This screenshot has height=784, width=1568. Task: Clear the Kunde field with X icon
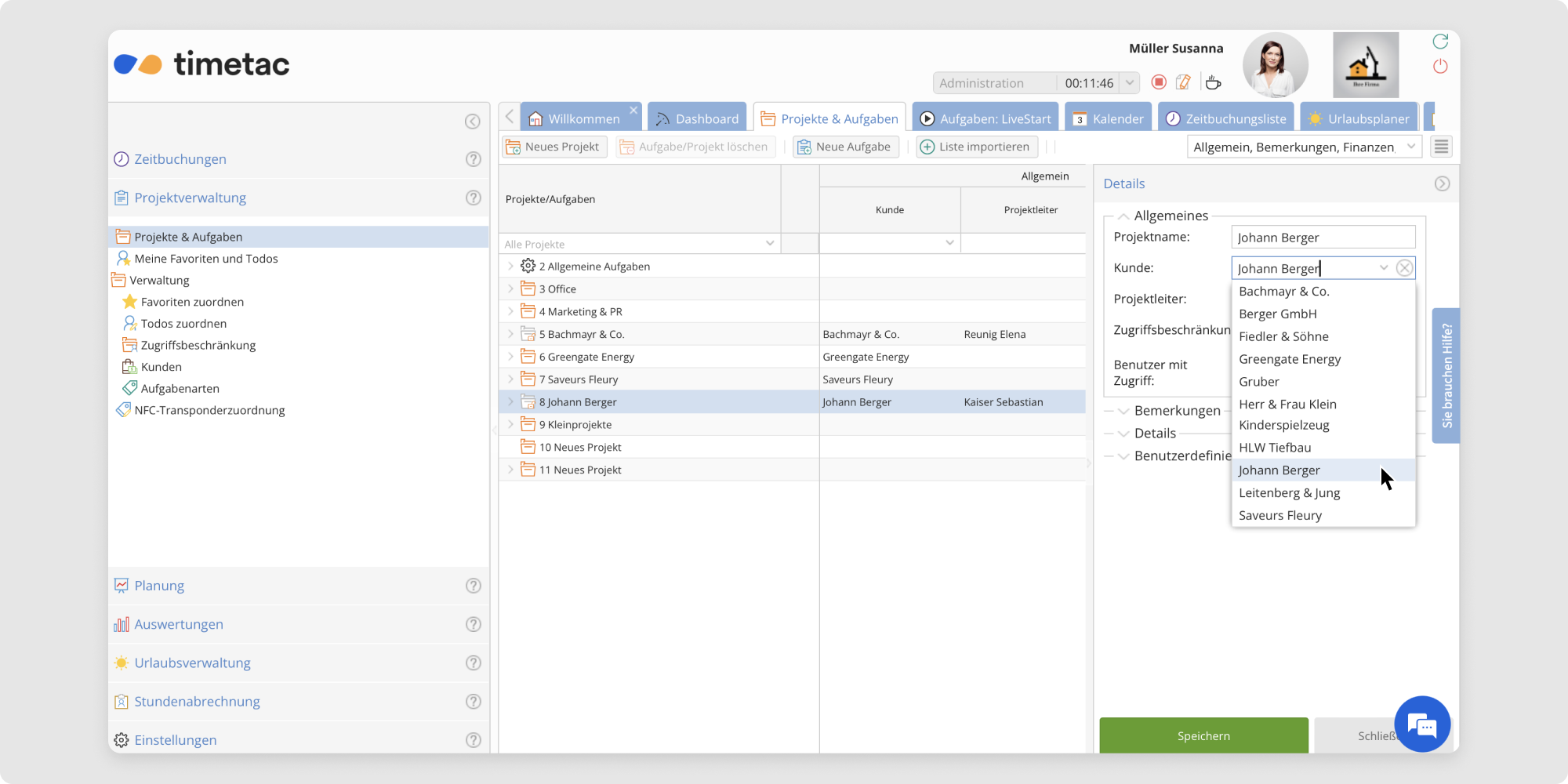pyautogui.click(x=1404, y=268)
